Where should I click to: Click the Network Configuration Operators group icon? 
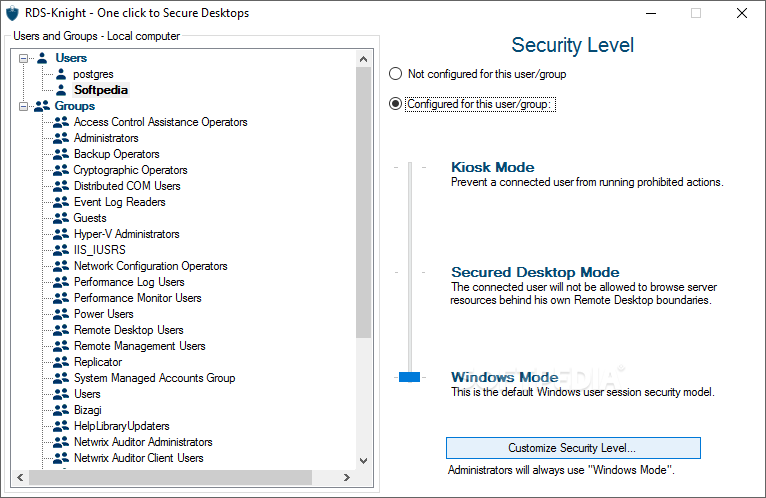tap(61, 266)
